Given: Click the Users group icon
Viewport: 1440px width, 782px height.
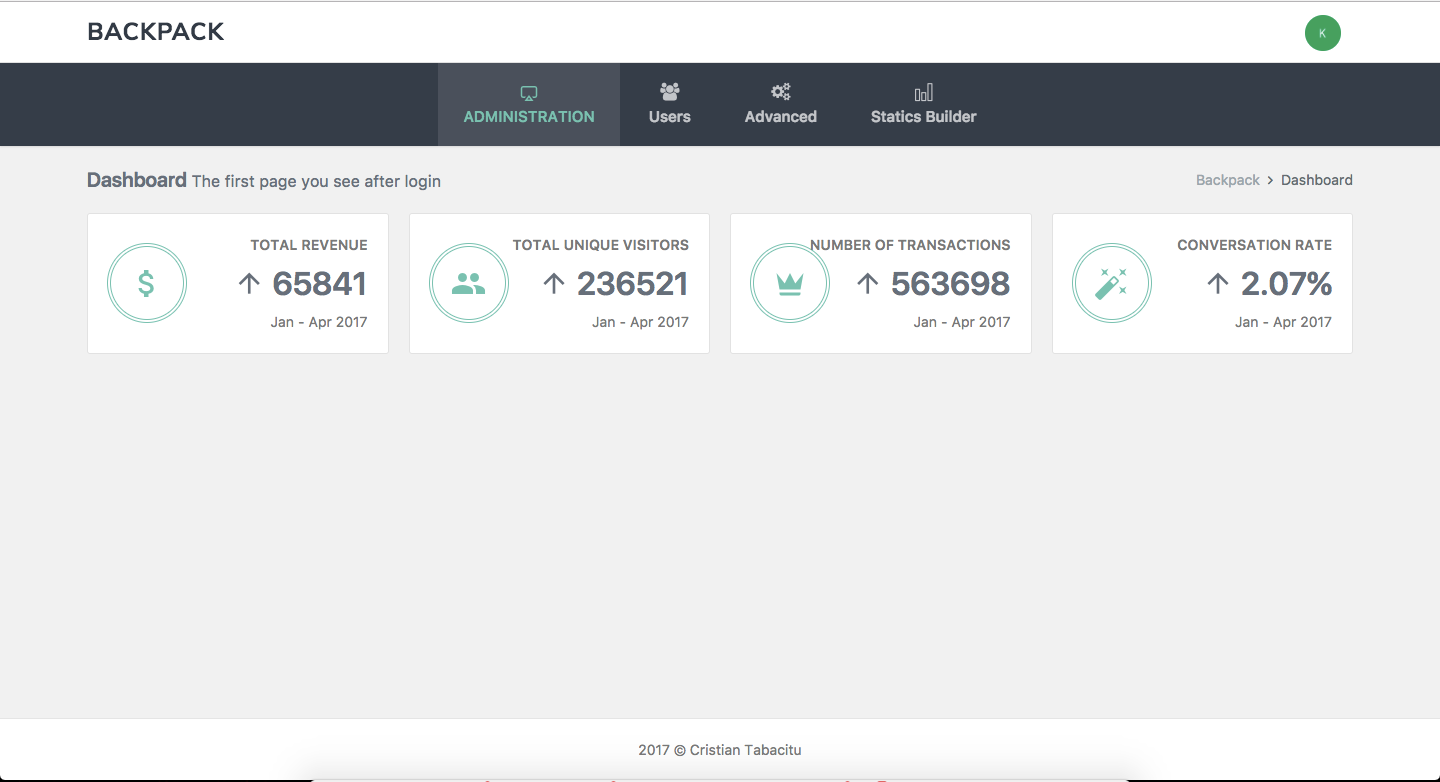Looking at the screenshot, I should point(670,92).
